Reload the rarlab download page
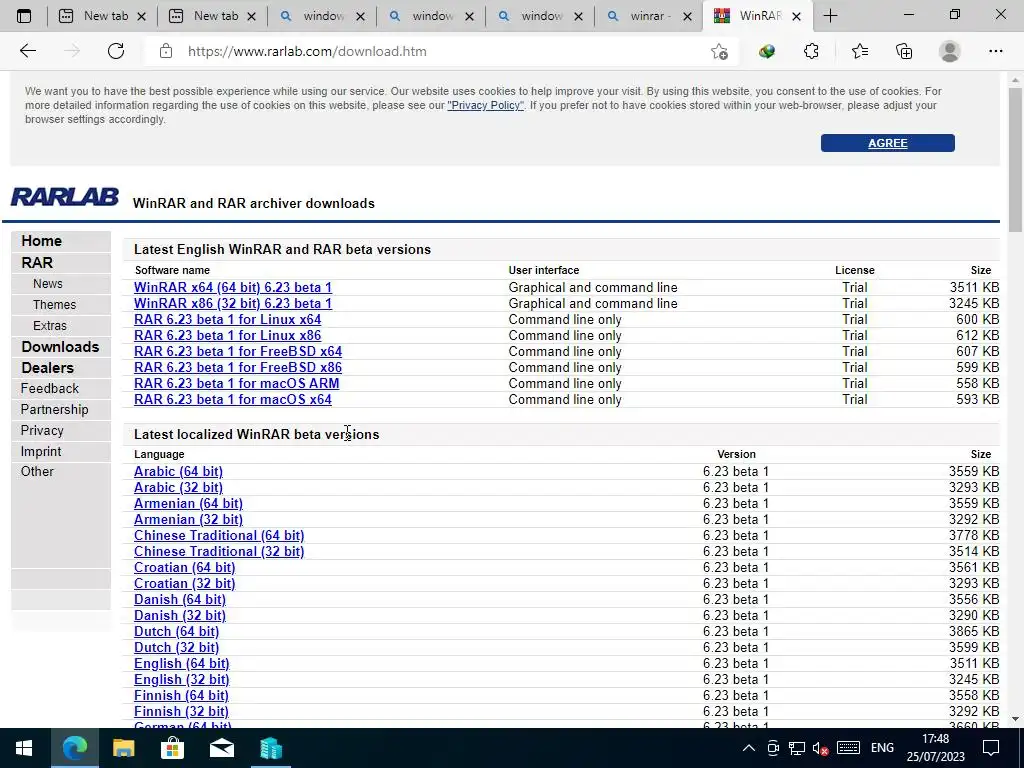This screenshot has height=768, width=1024. click(x=116, y=51)
